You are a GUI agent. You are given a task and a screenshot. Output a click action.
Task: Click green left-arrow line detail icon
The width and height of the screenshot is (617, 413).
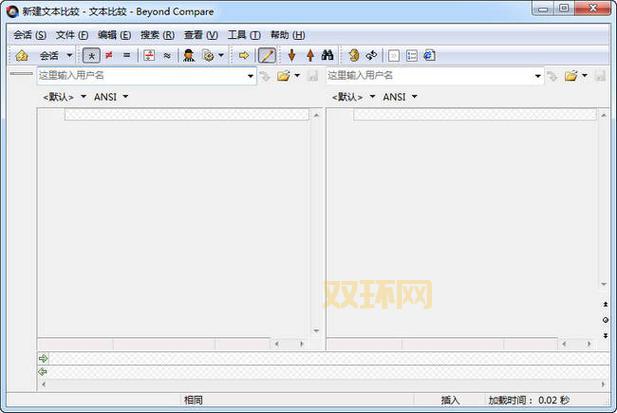pyautogui.click(x=42, y=372)
